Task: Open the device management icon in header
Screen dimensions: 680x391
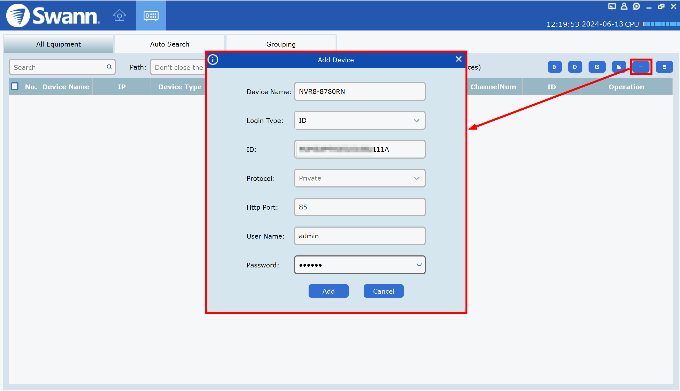Action: coord(151,16)
